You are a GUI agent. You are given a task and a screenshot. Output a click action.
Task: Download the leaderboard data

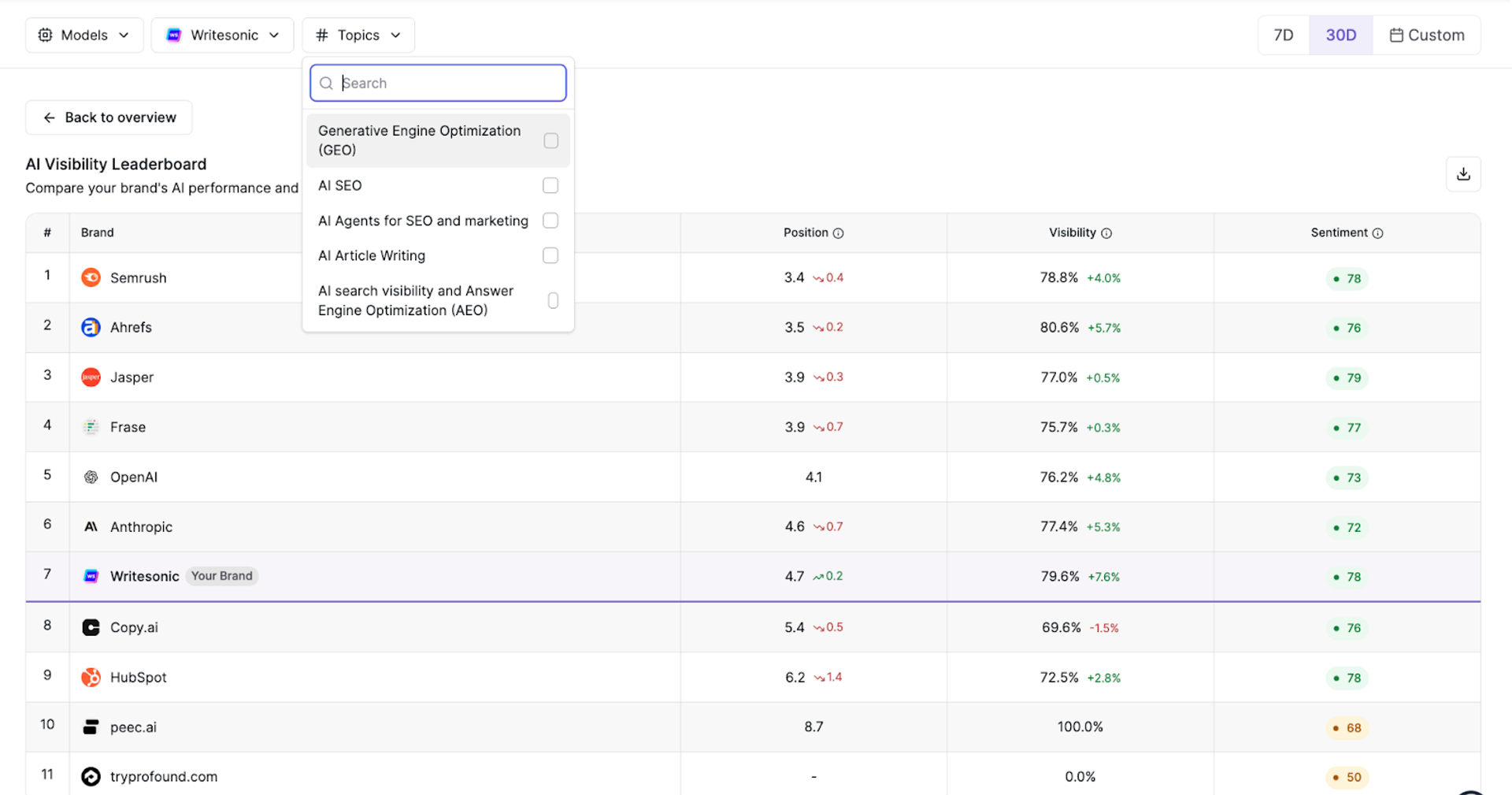click(1463, 174)
